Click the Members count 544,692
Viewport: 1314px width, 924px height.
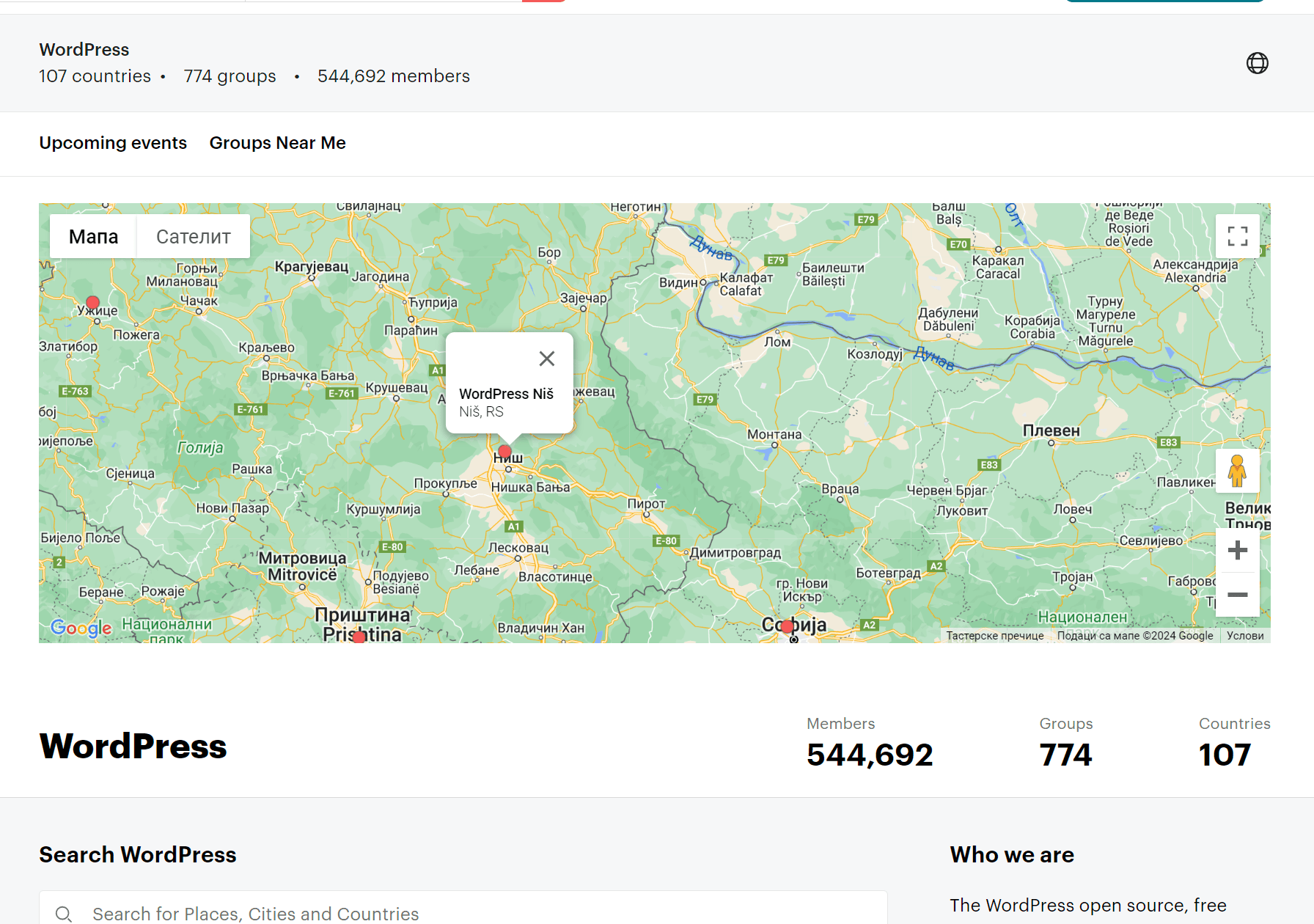click(x=870, y=755)
